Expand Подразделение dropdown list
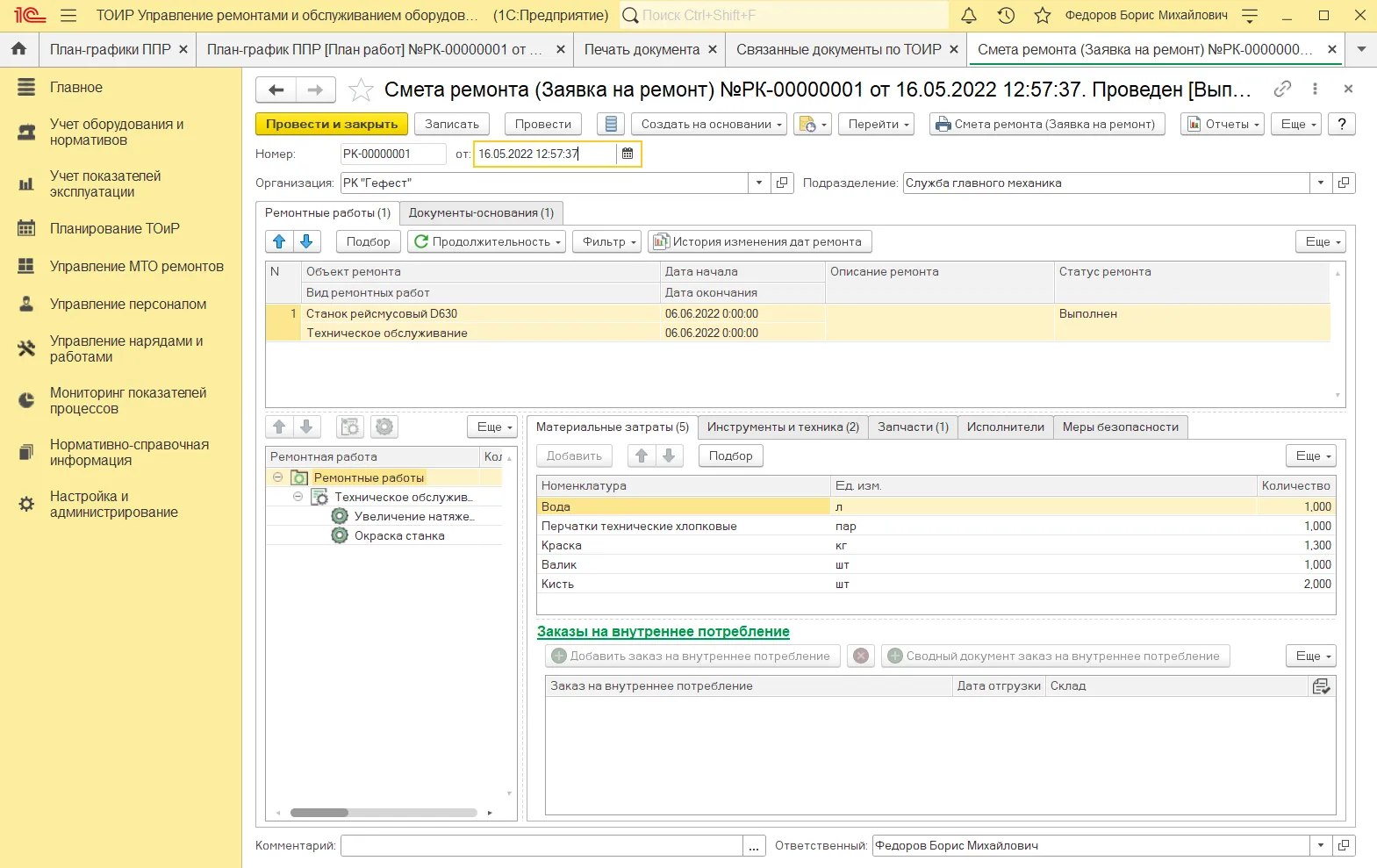The height and width of the screenshot is (868, 1377). tap(1321, 183)
